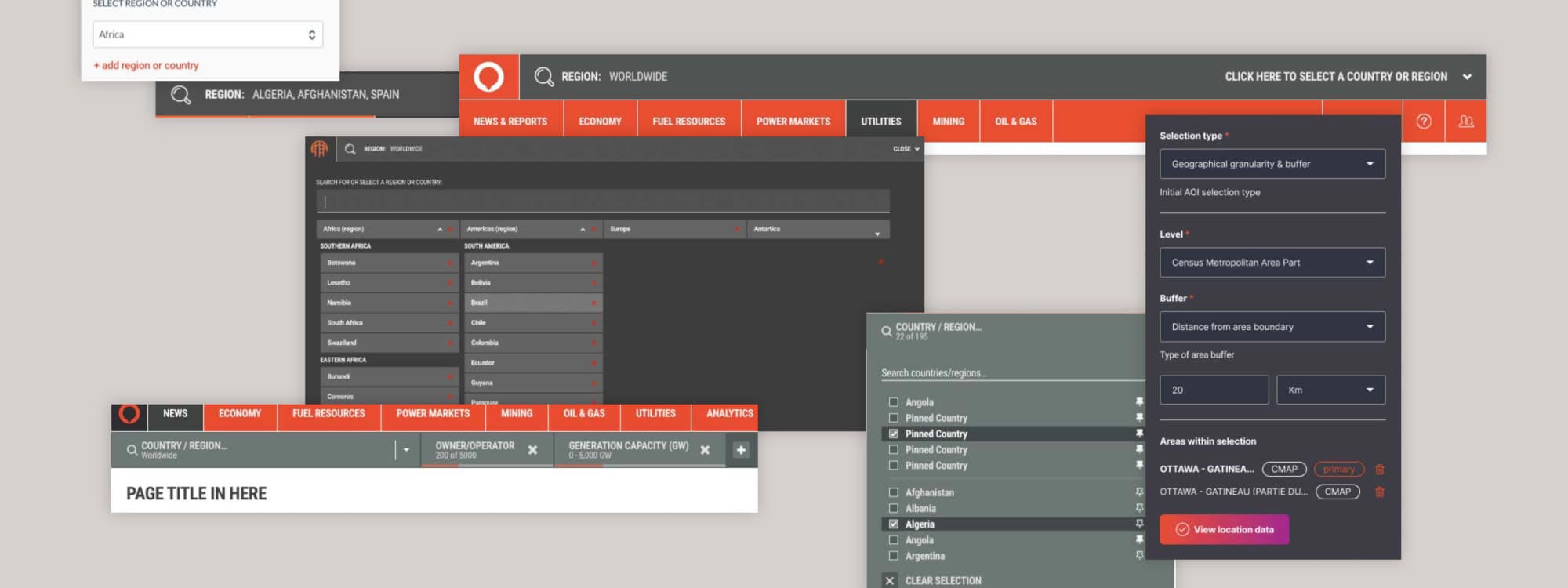Delete the Ottawa - Gatineau (Partie Du... area with its trash icon
The image size is (1568, 588).
[1380, 492]
